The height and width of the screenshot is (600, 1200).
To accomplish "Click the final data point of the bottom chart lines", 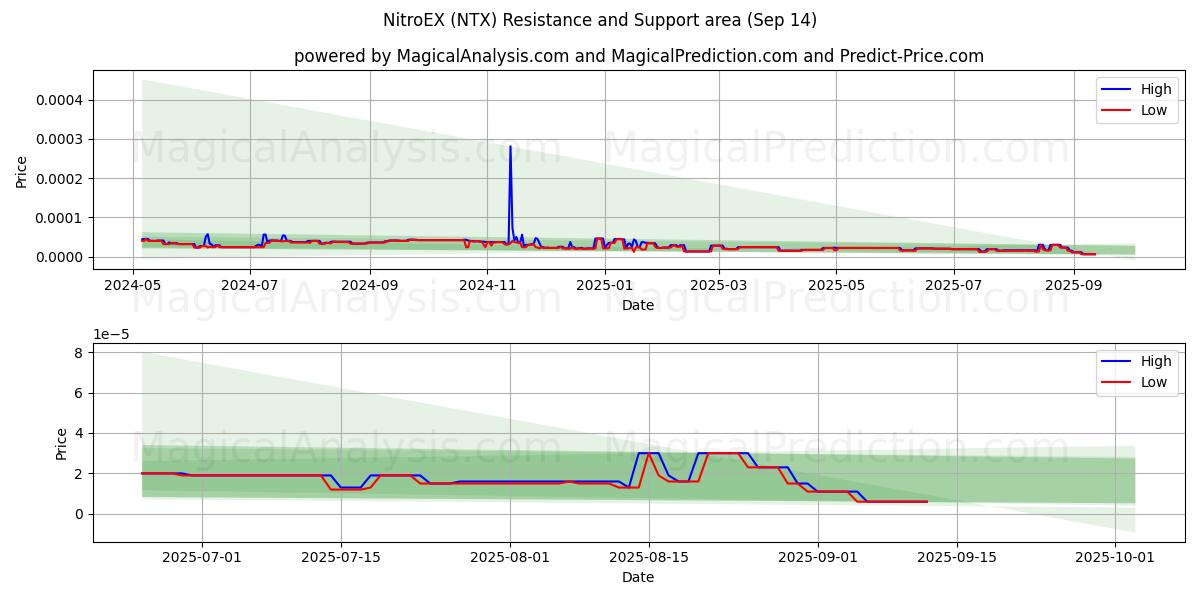I will click(927, 501).
